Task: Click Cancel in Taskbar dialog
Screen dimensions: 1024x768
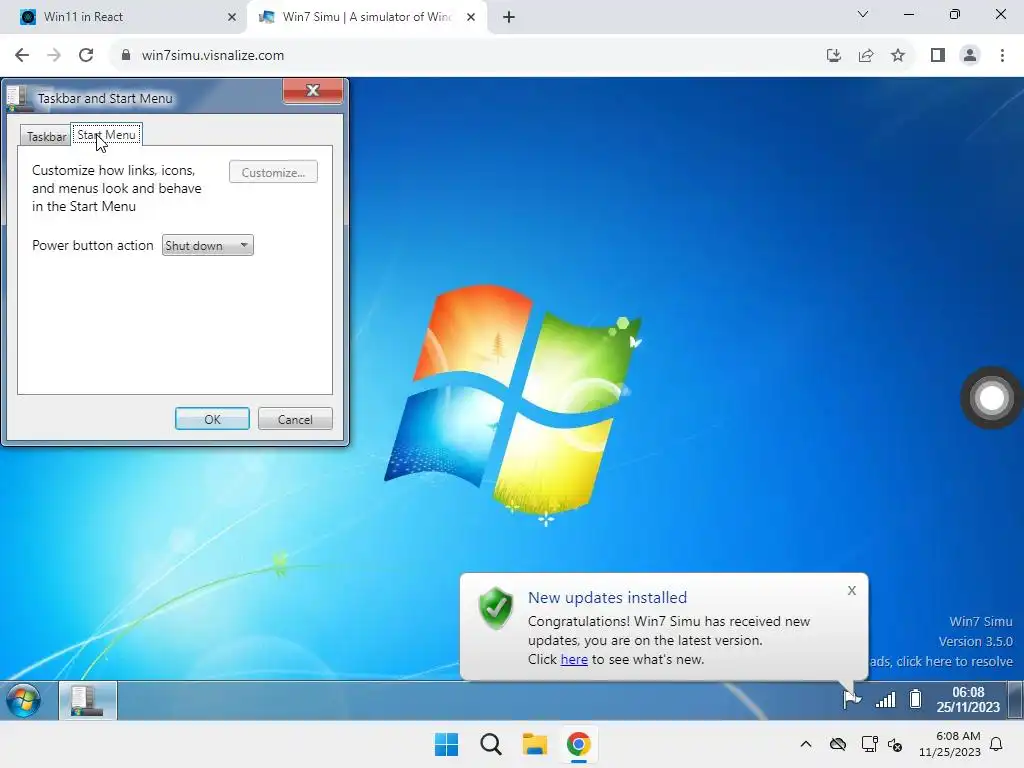Action: point(295,419)
